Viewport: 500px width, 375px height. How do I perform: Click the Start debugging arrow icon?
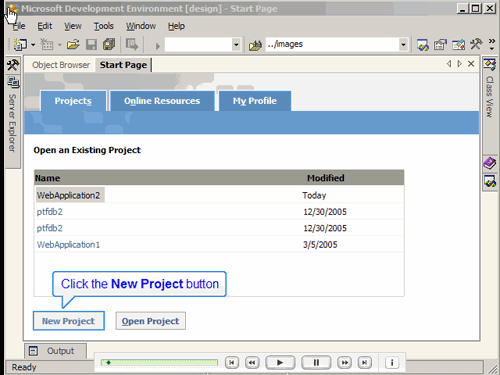tap(158, 45)
